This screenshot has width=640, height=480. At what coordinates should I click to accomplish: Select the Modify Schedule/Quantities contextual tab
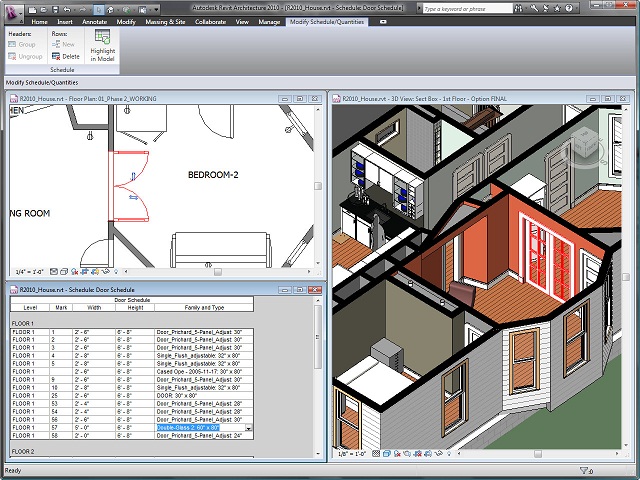(327, 22)
